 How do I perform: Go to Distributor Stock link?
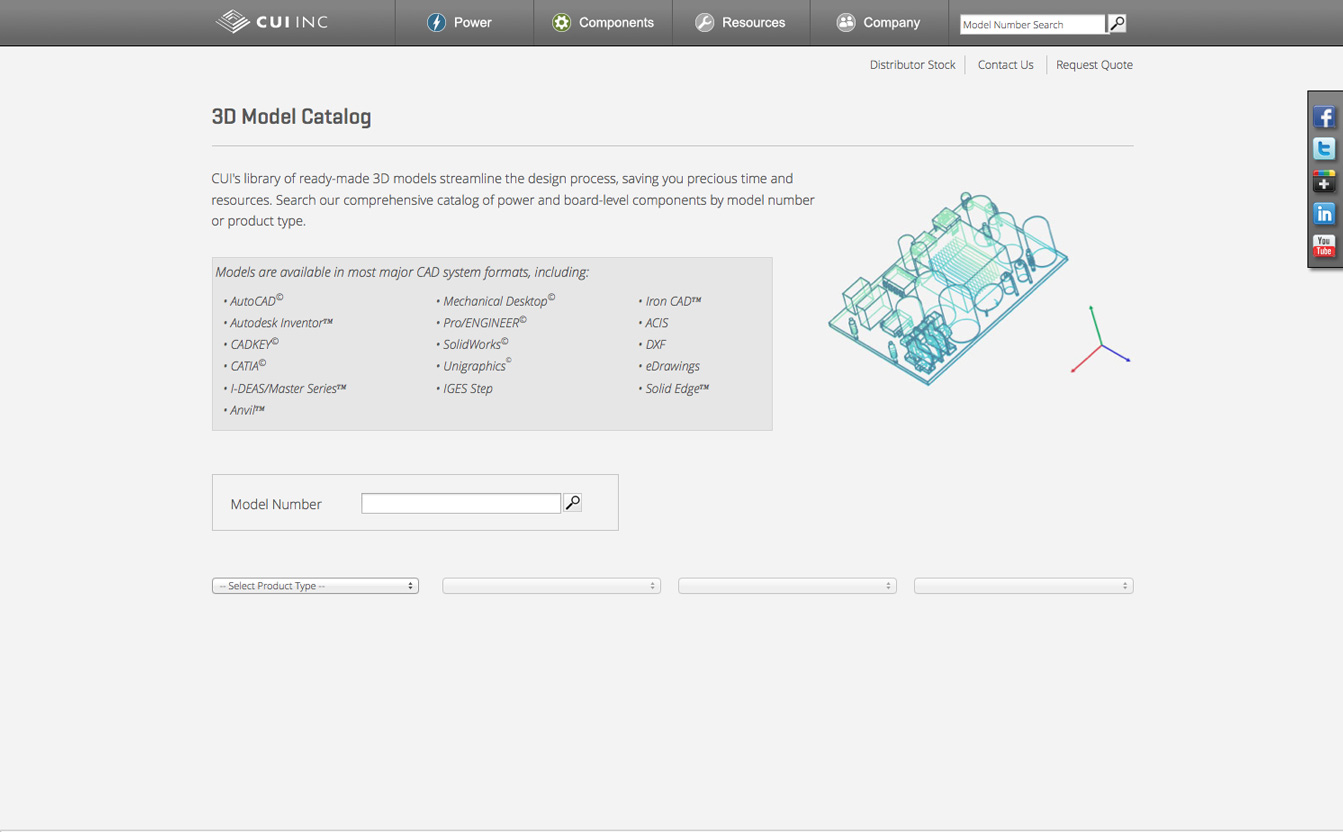click(x=912, y=65)
